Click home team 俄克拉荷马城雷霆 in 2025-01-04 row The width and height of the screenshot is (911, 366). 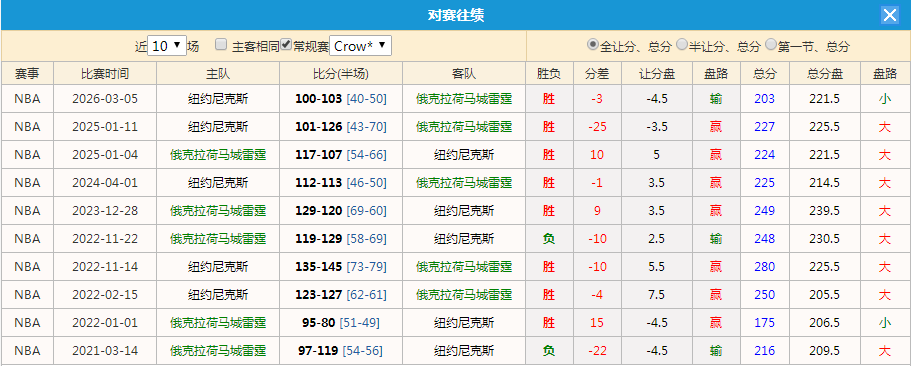pyautogui.click(x=218, y=155)
